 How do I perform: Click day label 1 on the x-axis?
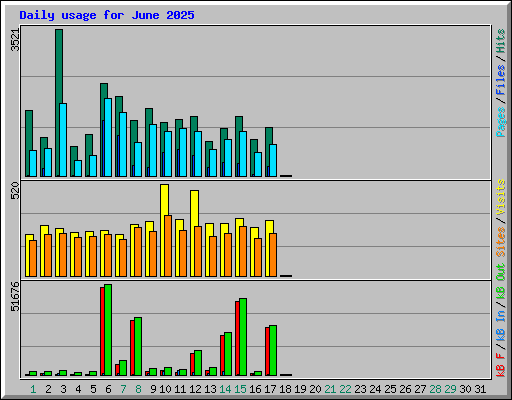coord(33,389)
